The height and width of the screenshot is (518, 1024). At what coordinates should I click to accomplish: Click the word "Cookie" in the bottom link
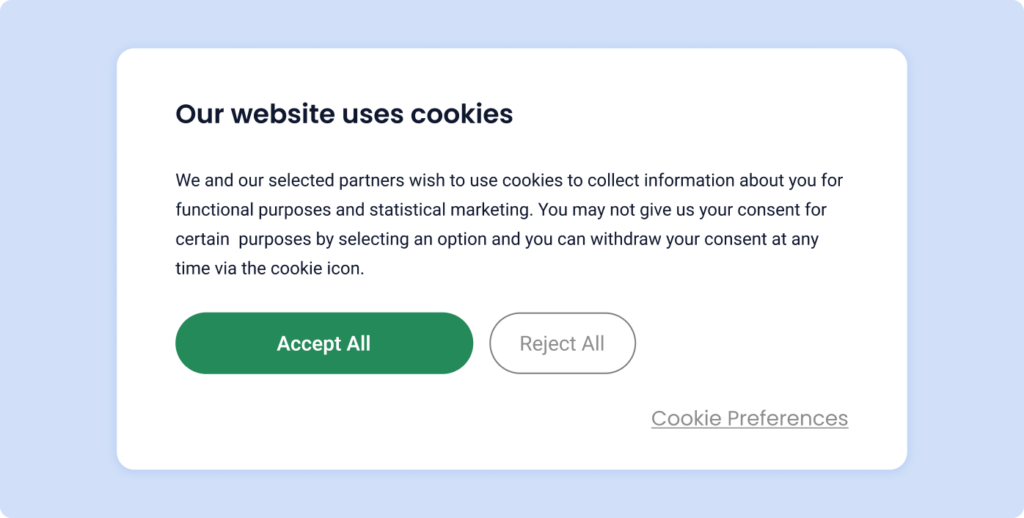686,418
